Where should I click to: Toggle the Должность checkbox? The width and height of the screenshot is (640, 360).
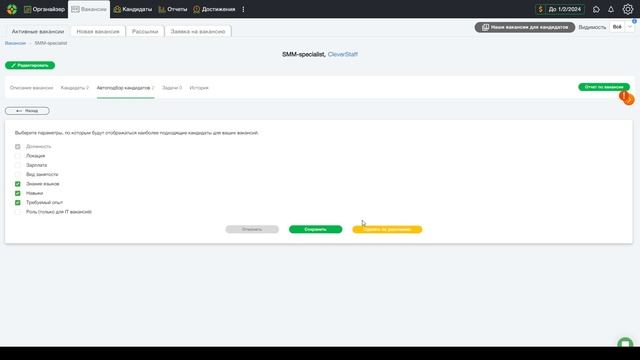18,146
